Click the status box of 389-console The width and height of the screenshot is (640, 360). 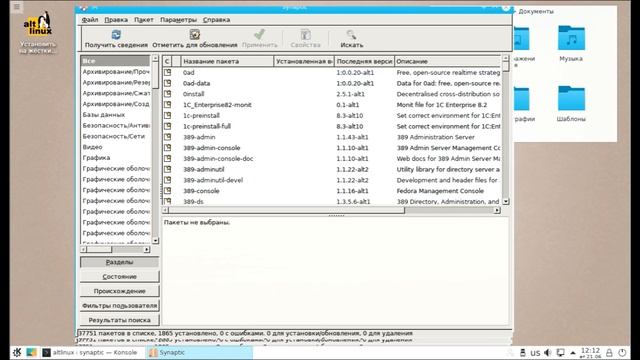click(168, 191)
